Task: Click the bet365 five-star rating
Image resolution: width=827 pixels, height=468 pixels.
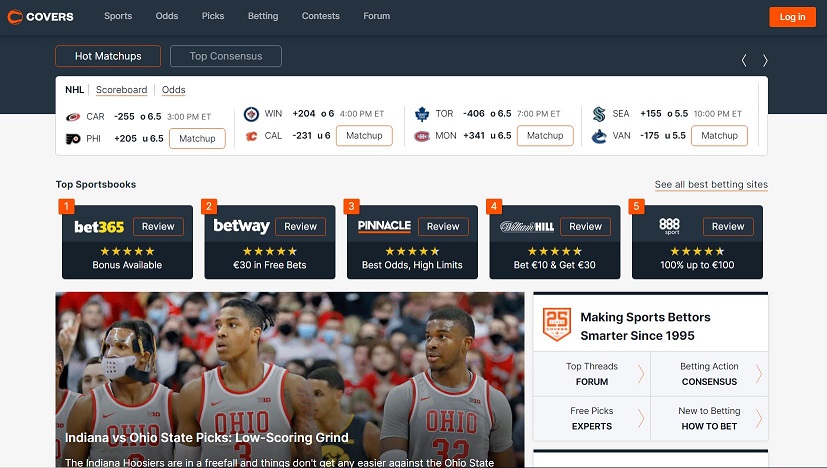Action: pos(127,251)
